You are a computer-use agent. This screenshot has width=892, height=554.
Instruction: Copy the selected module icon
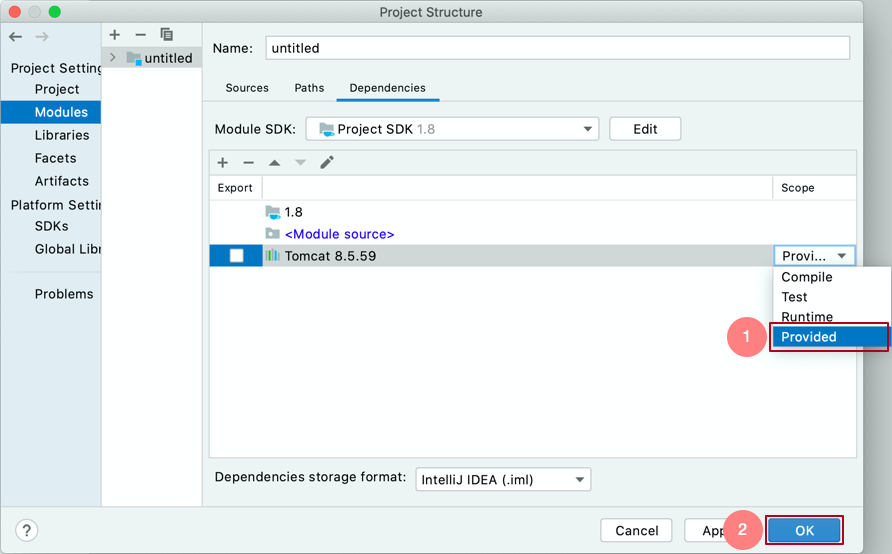click(167, 35)
